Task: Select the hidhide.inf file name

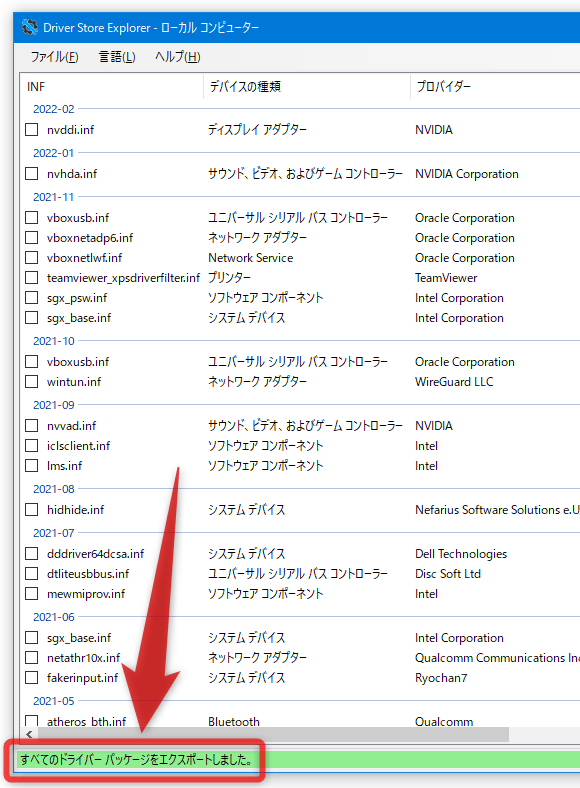Action: 75,510
